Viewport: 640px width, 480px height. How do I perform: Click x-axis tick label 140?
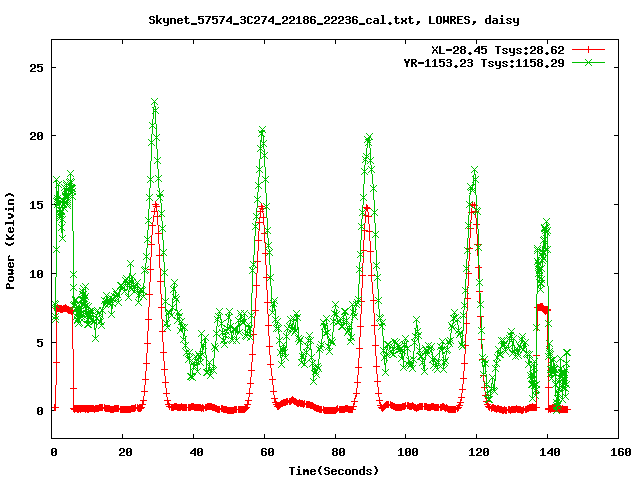(550, 452)
